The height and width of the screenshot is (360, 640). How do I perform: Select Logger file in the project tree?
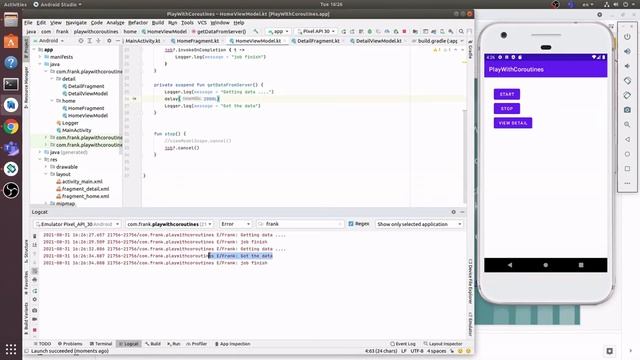(x=67, y=123)
